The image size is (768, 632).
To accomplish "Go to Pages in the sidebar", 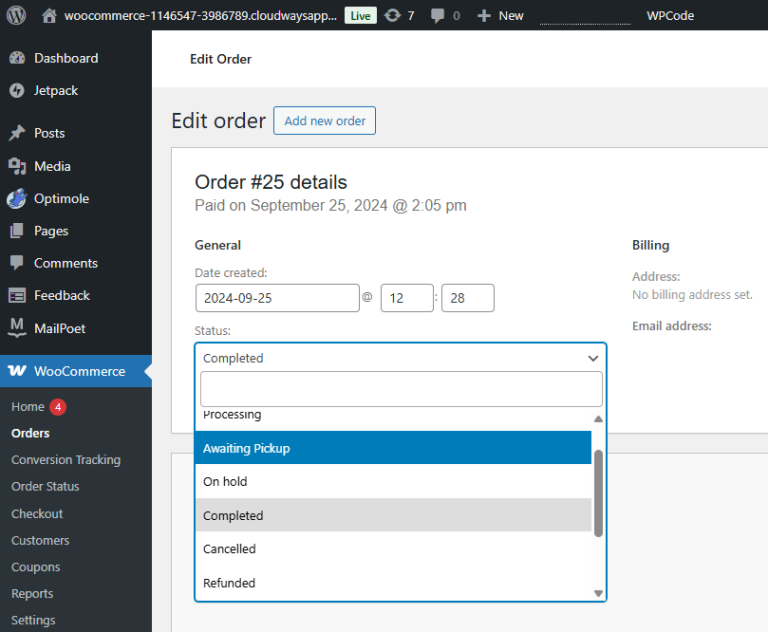I will tap(51, 231).
